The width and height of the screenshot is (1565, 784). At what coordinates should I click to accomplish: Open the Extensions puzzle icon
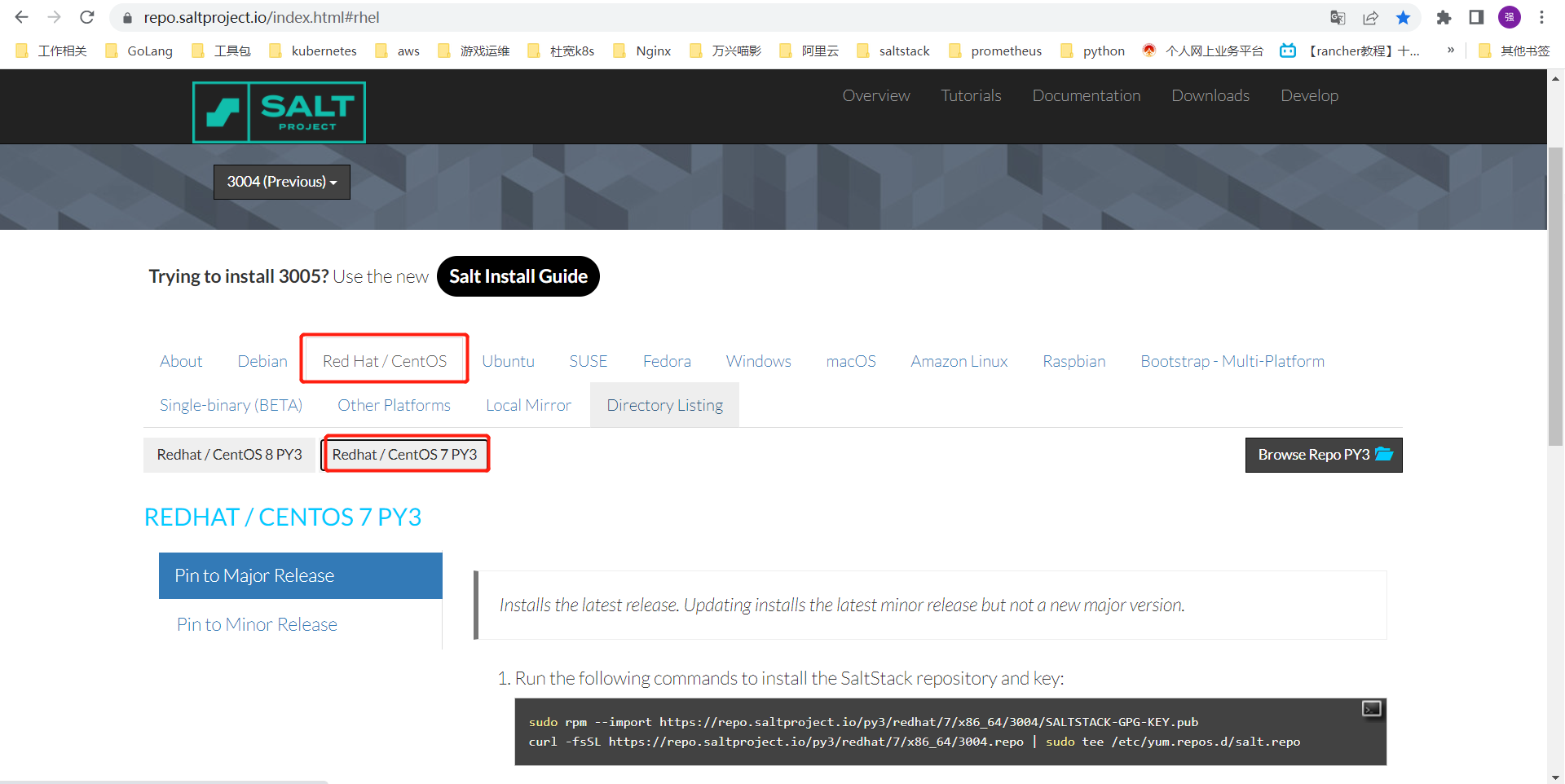(1444, 17)
